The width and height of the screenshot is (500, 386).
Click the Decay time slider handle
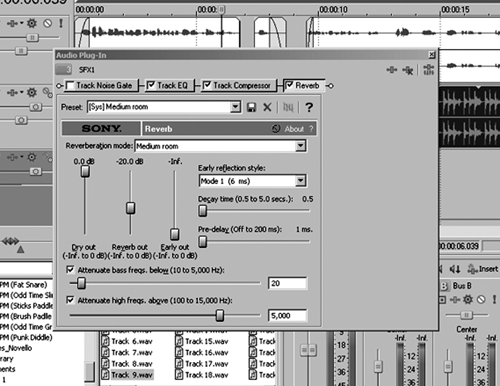click(x=202, y=211)
